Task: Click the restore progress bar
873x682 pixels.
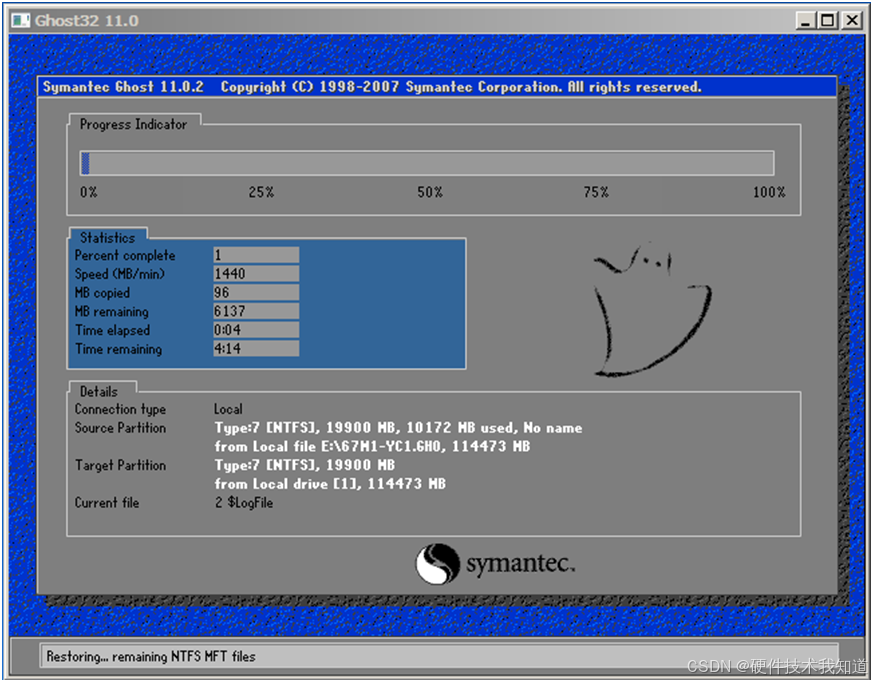Action: (x=427, y=163)
